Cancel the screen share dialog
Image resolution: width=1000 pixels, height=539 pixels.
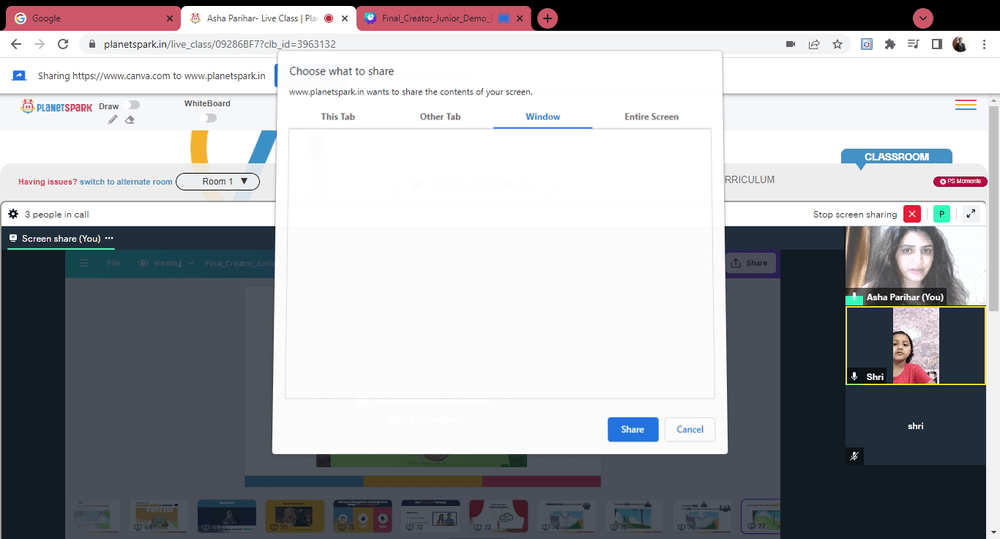pyautogui.click(x=689, y=429)
